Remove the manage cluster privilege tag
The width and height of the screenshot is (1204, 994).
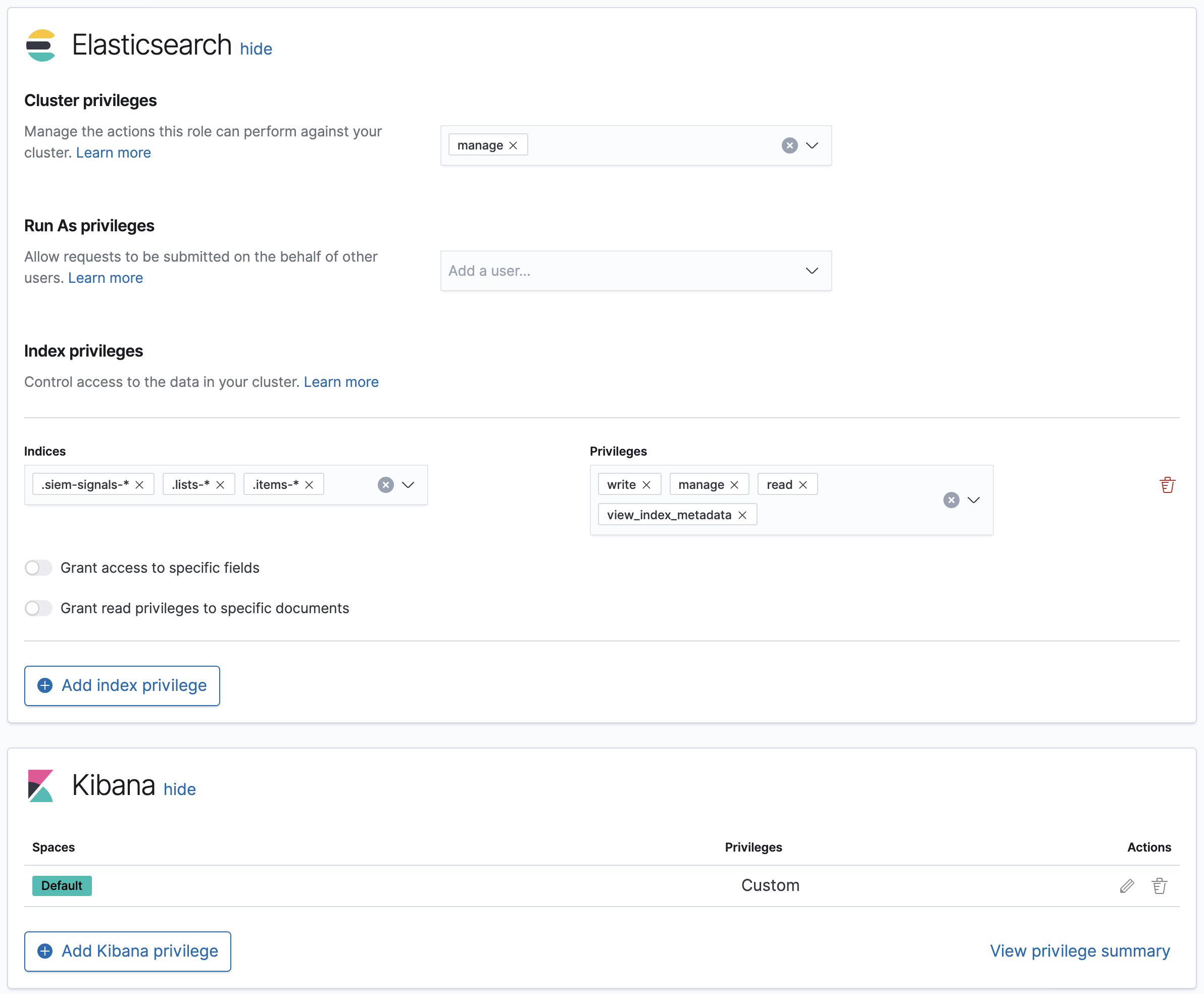coord(513,145)
